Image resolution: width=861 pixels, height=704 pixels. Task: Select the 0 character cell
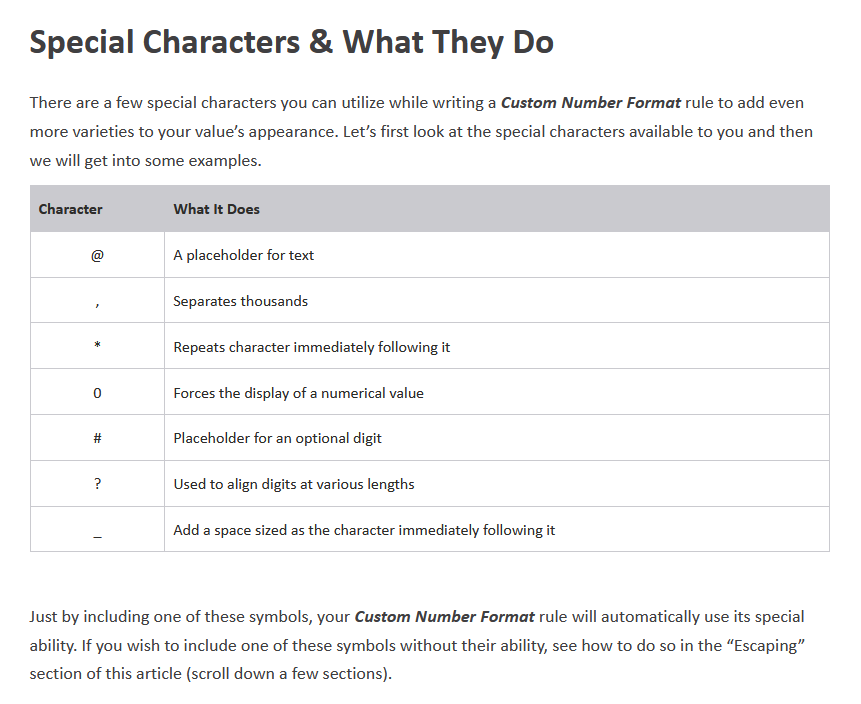click(x=97, y=393)
